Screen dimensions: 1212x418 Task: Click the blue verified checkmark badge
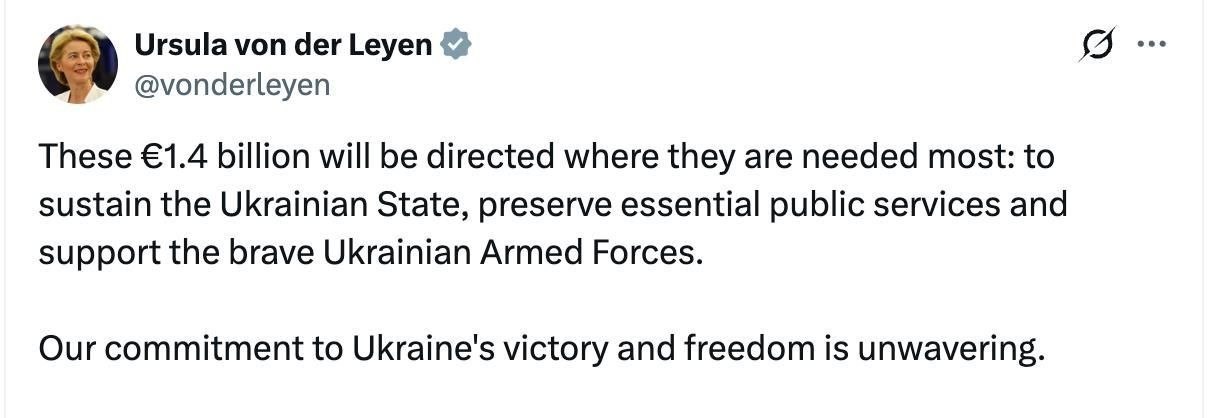[x=458, y=45]
